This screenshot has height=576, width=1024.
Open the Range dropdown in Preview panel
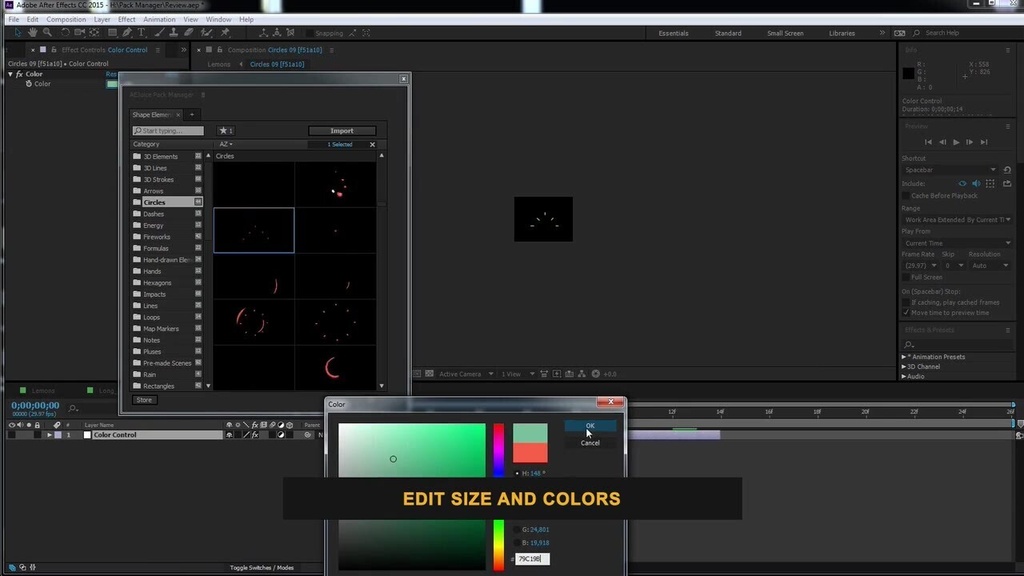tap(957, 219)
